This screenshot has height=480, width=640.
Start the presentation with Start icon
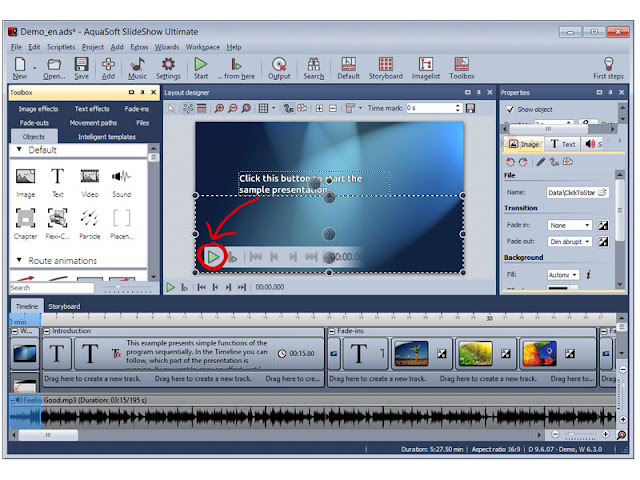click(x=200, y=68)
